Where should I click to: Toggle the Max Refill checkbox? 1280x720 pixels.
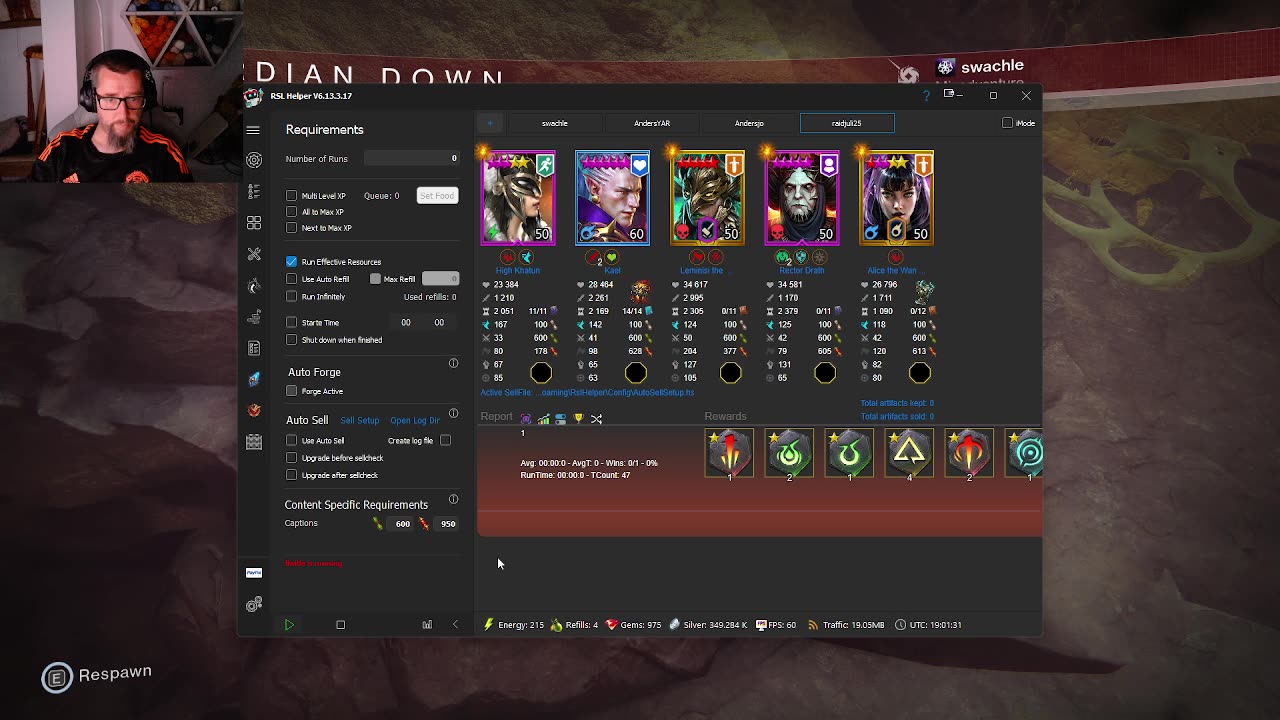(x=376, y=279)
